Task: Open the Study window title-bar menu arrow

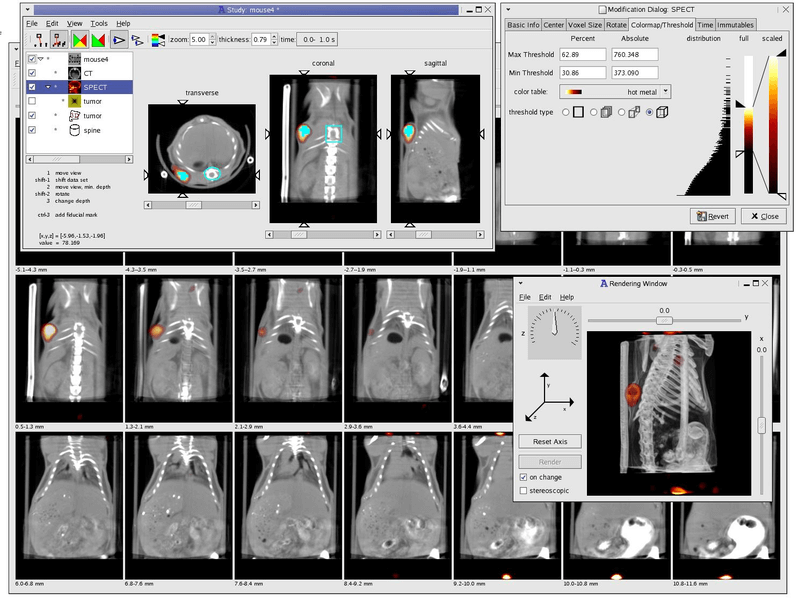Action: [27, 9]
